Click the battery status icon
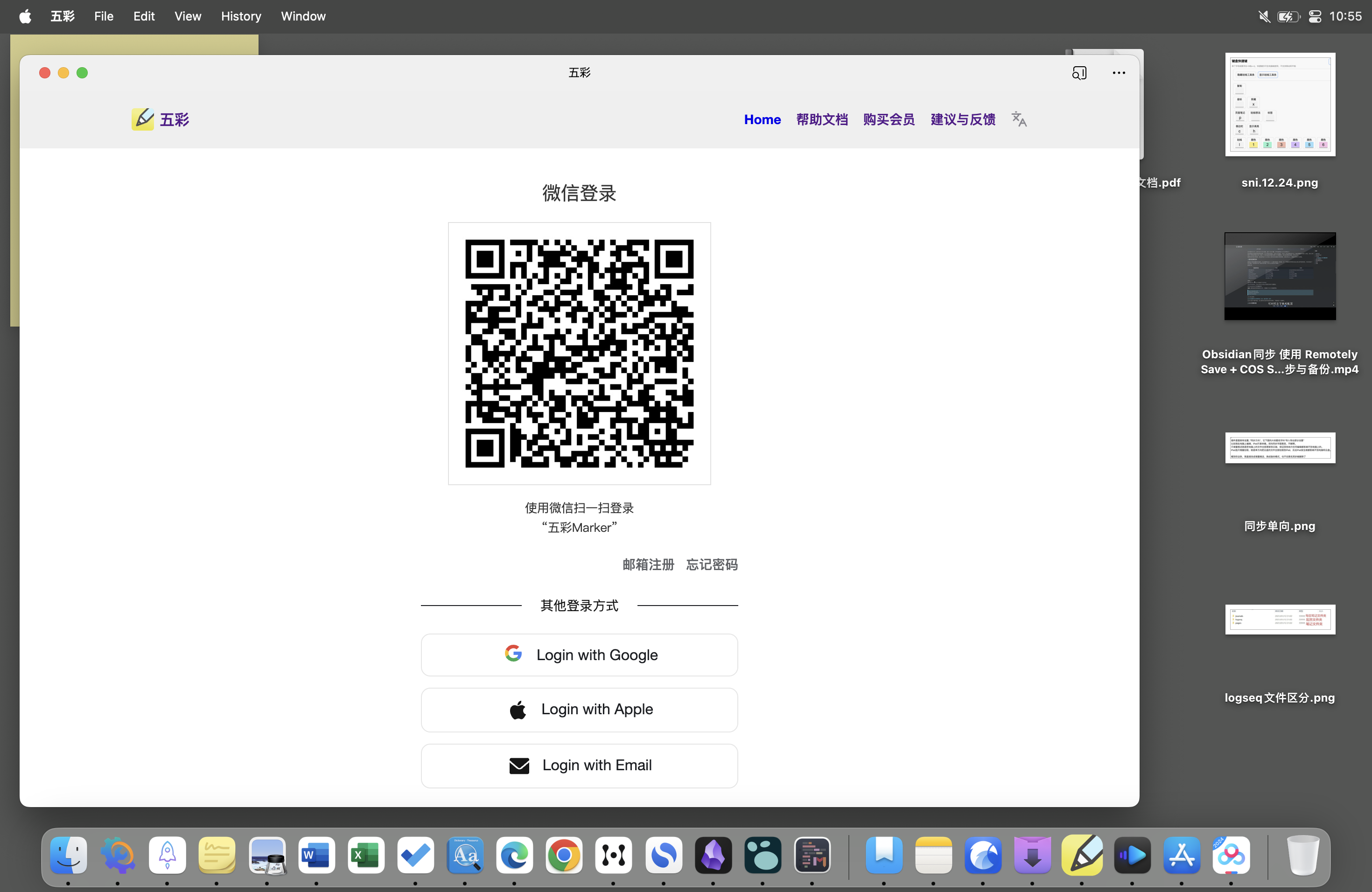 pyautogui.click(x=1289, y=16)
